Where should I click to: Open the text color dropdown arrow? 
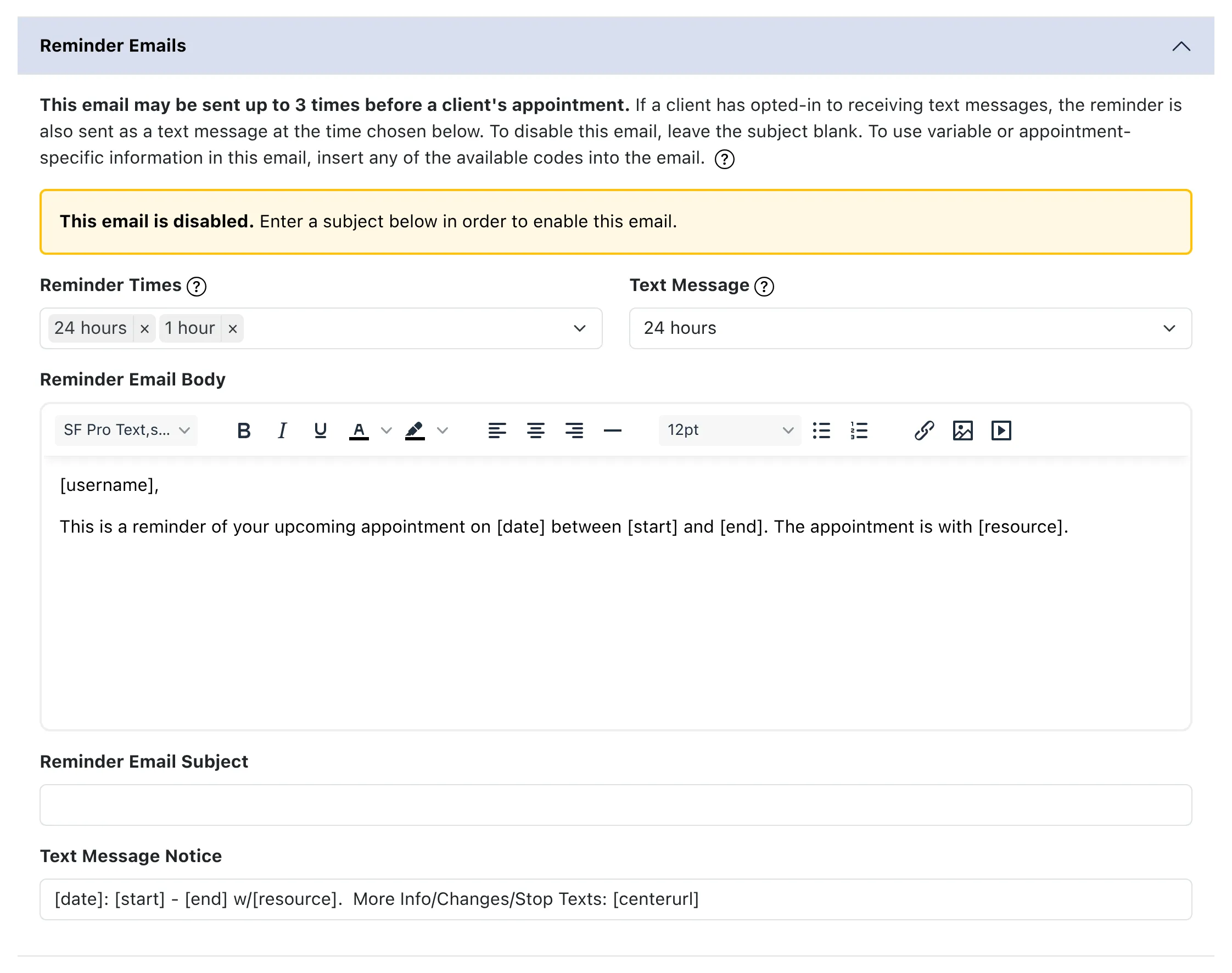[386, 430]
